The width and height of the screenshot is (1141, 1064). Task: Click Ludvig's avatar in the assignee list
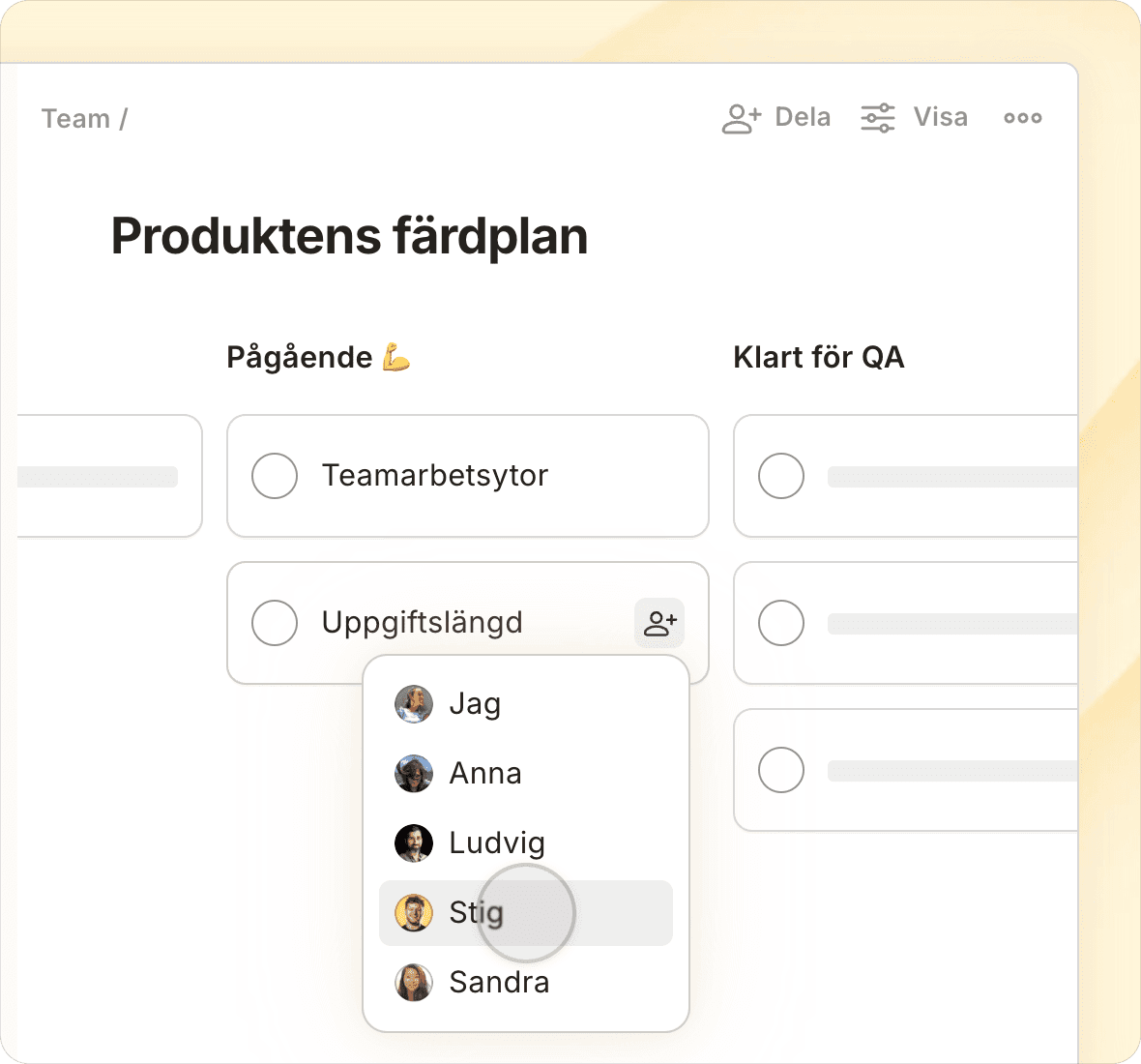[414, 843]
